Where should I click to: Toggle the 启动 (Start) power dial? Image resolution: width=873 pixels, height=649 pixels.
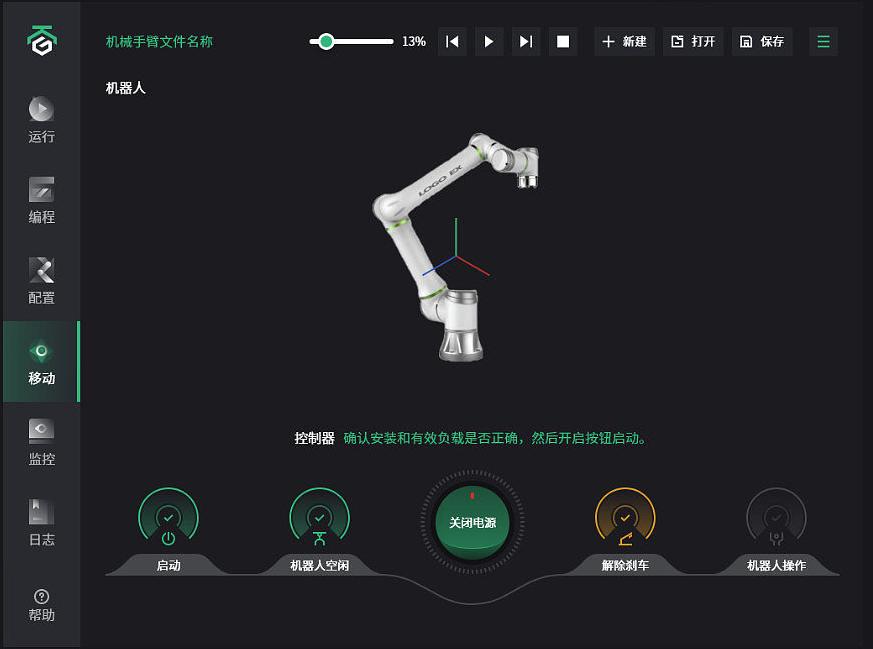click(x=168, y=518)
